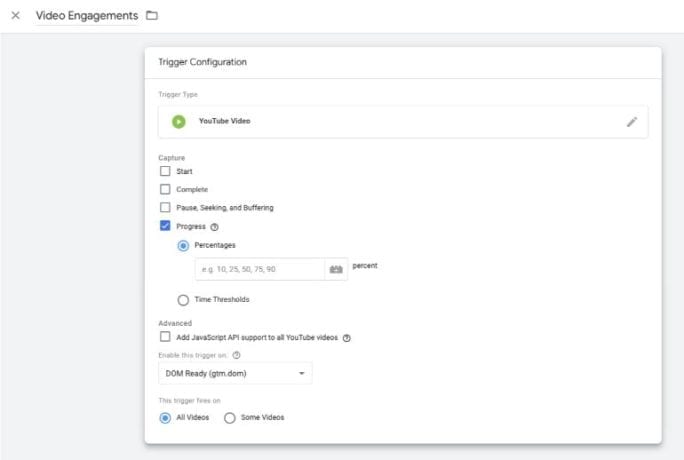Click the 'Trigger Type' label
Image resolution: width=684 pixels, height=460 pixels.
click(178, 95)
